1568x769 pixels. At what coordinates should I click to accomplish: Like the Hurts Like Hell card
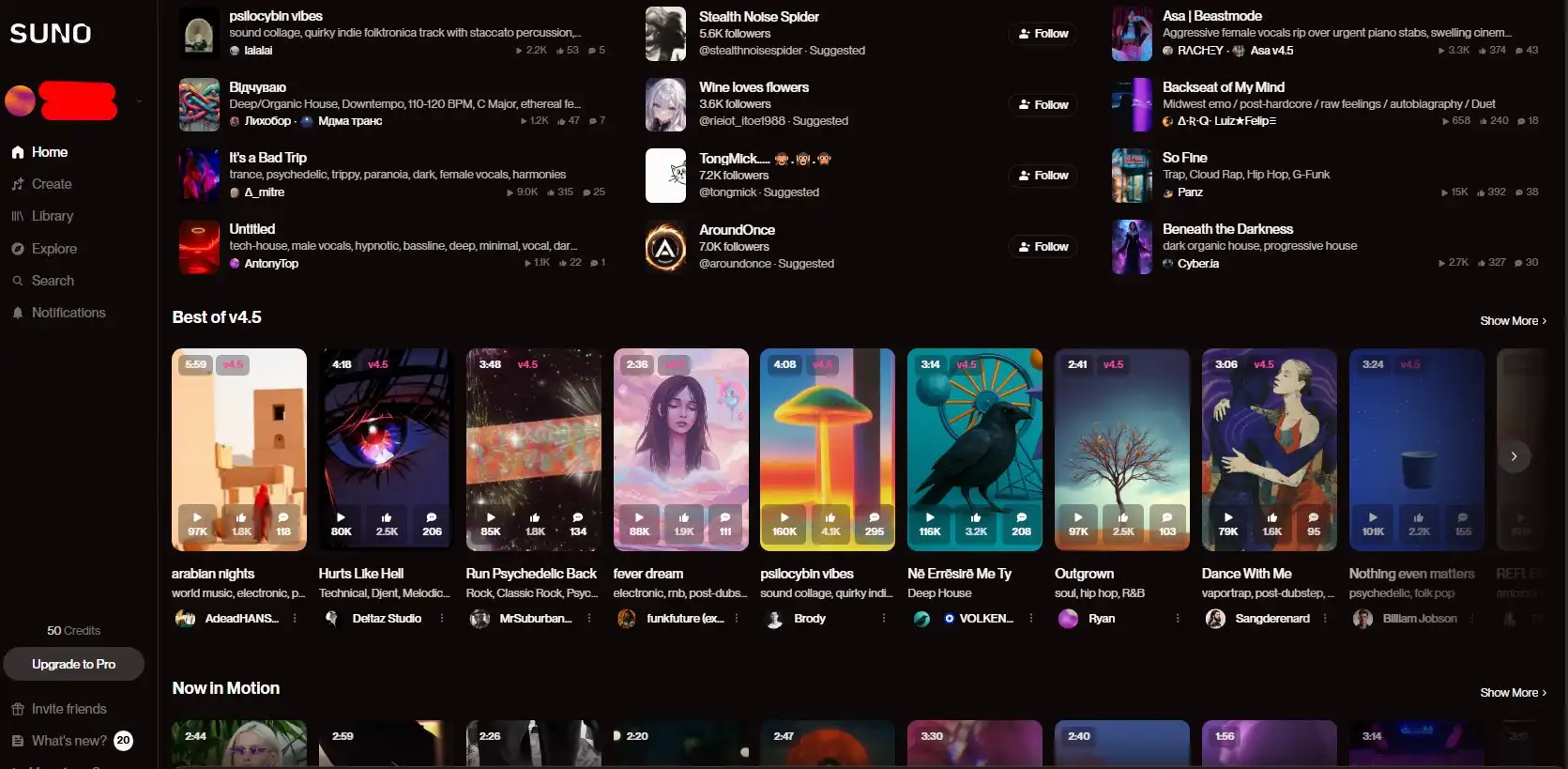point(387,524)
